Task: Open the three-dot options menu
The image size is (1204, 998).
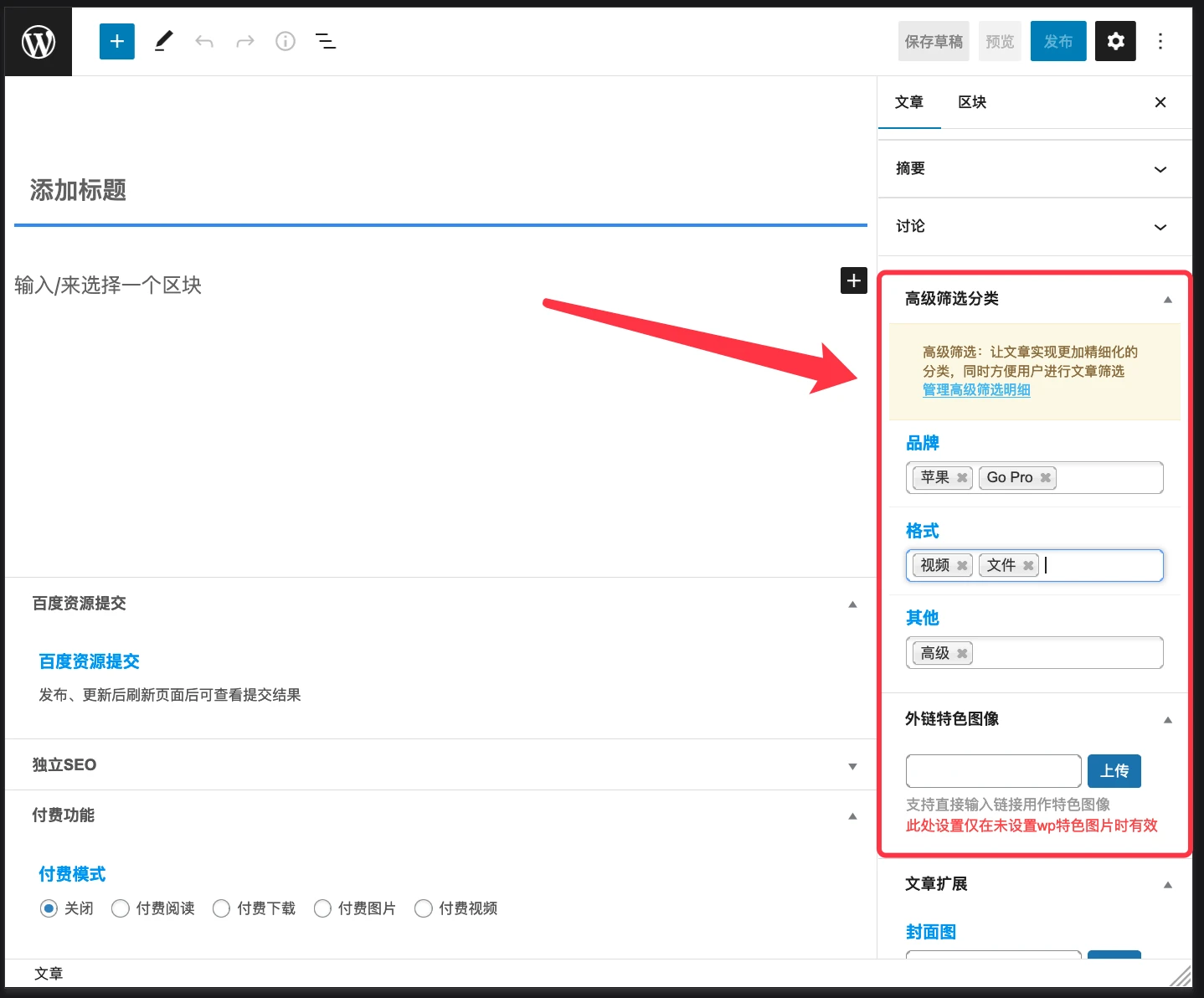Action: click(1160, 41)
